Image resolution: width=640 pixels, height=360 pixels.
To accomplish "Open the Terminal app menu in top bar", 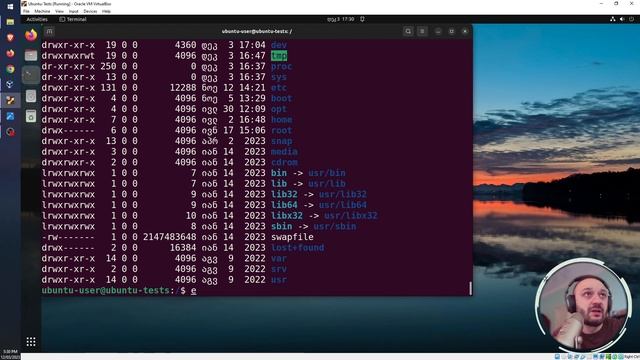I will click(x=73, y=19).
